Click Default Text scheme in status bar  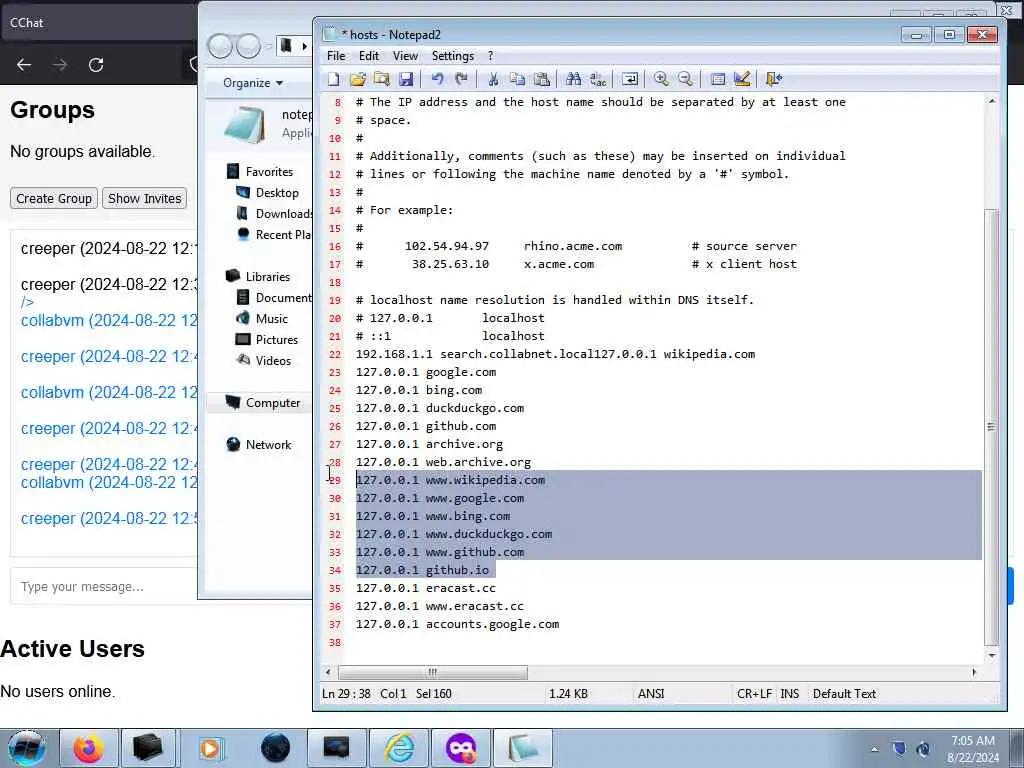[x=844, y=694]
